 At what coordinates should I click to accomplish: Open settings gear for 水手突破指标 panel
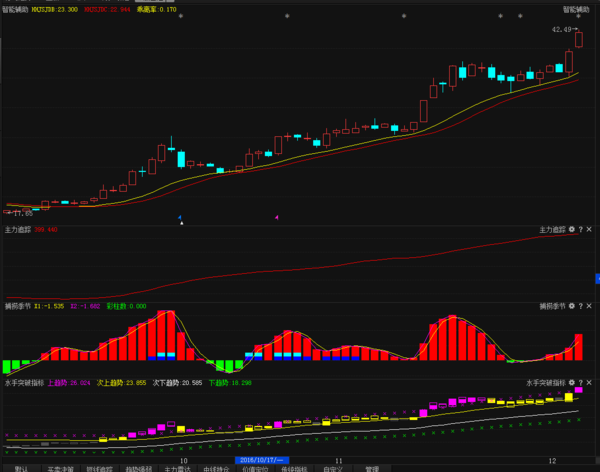pos(572,382)
